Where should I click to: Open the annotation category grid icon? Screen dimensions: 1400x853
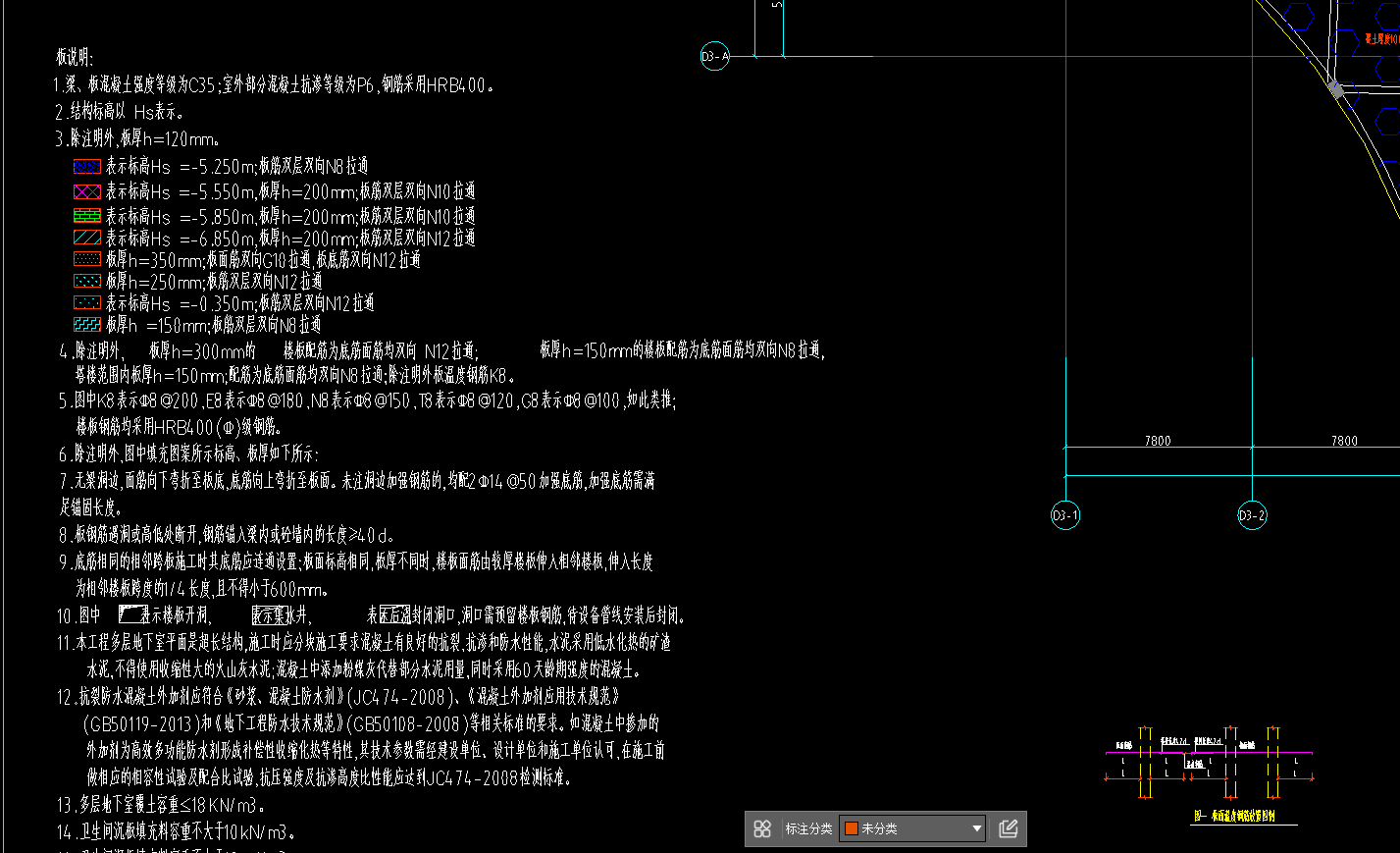[762, 828]
